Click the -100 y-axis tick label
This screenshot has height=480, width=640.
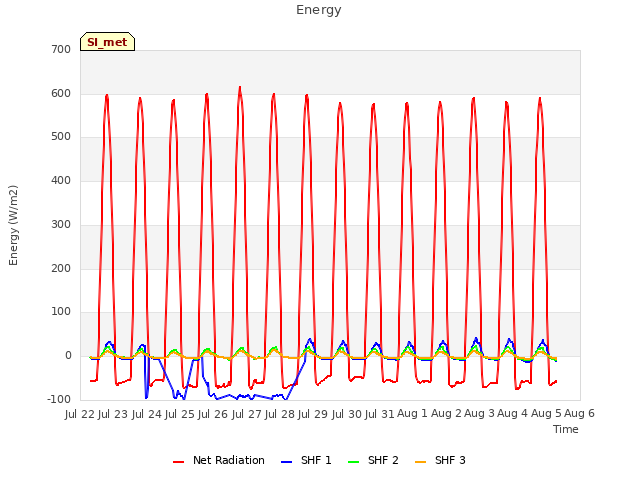59,399
